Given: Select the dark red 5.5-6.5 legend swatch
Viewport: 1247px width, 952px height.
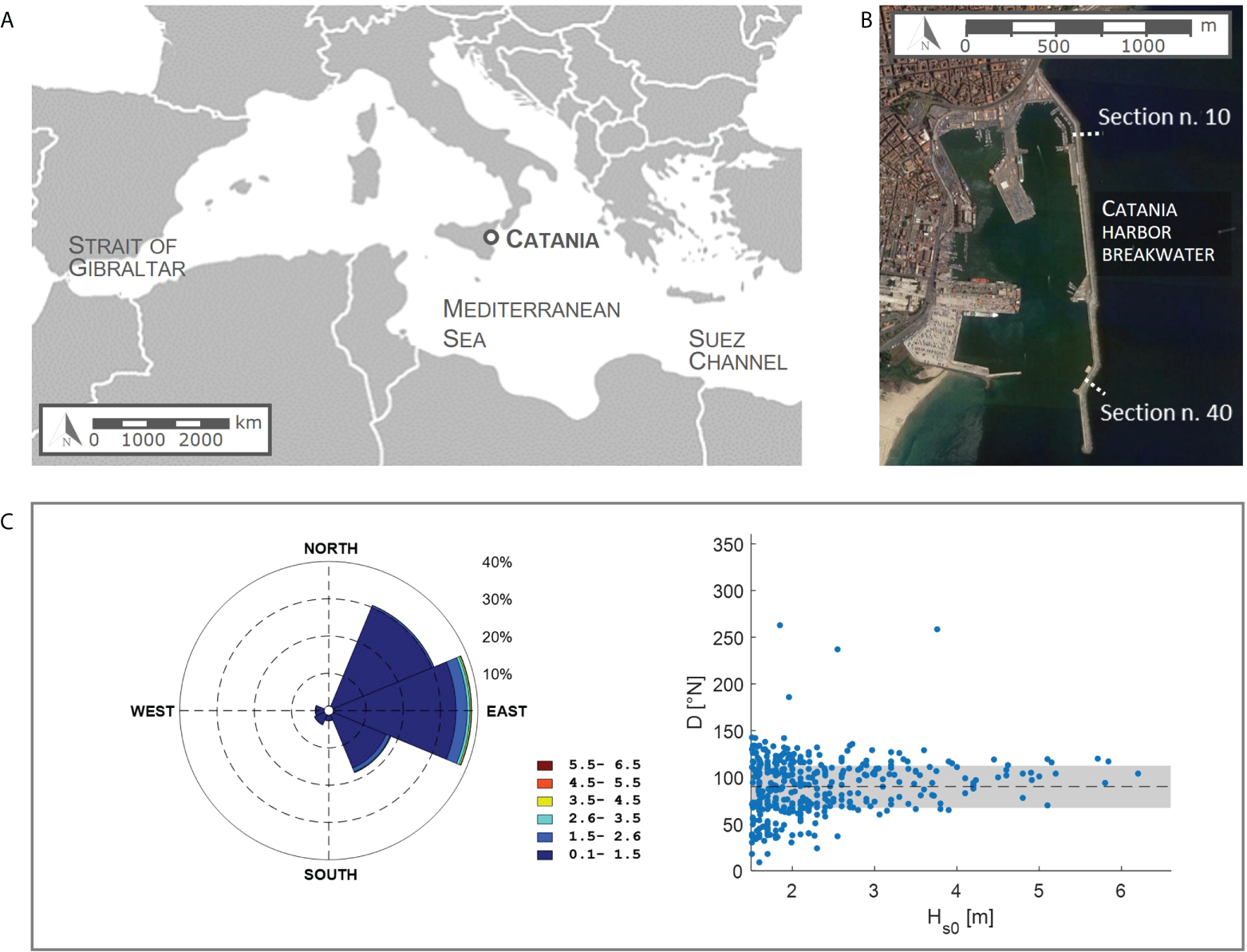Looking at the screenshot, I should point(545,765).
